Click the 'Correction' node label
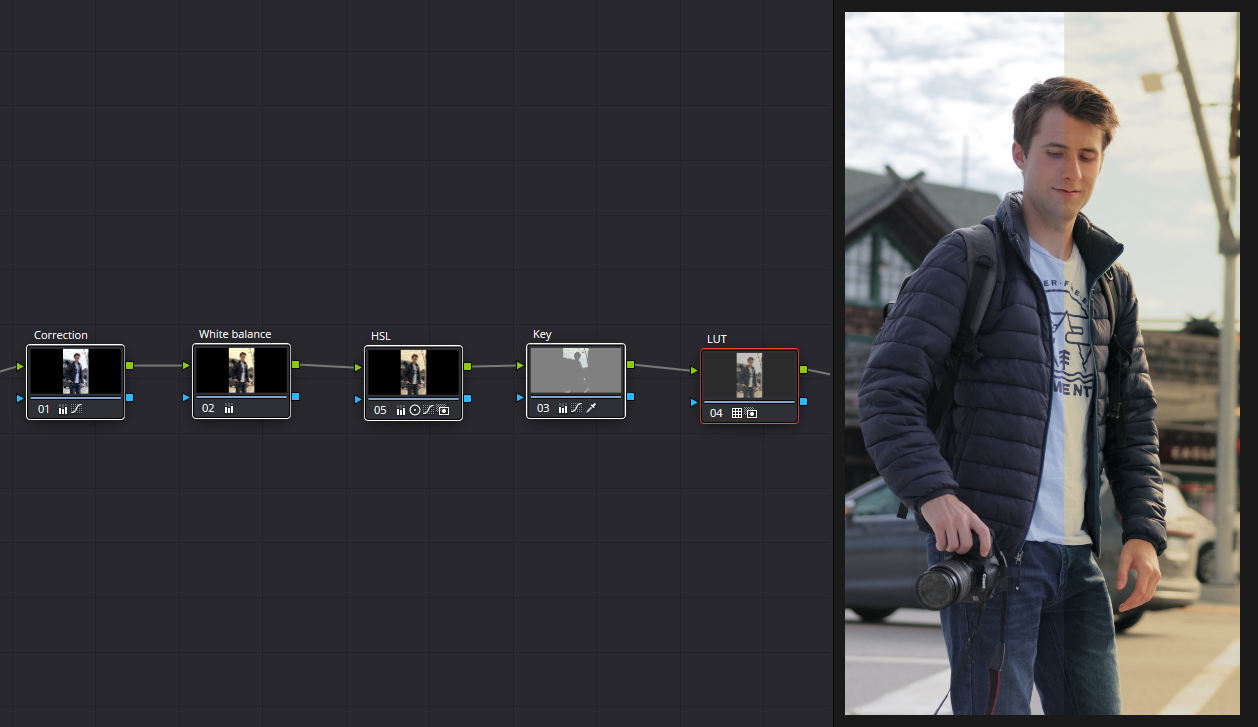This screenshot has width=1258, height=727. pyautogui.click(x=61, y=335)
